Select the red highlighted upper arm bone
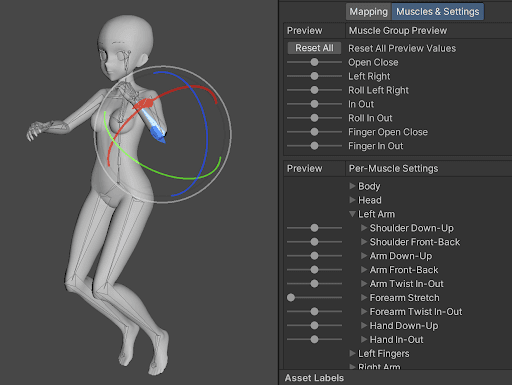The width and height of the screenshot is (512, 385). (x=144, y=103)
